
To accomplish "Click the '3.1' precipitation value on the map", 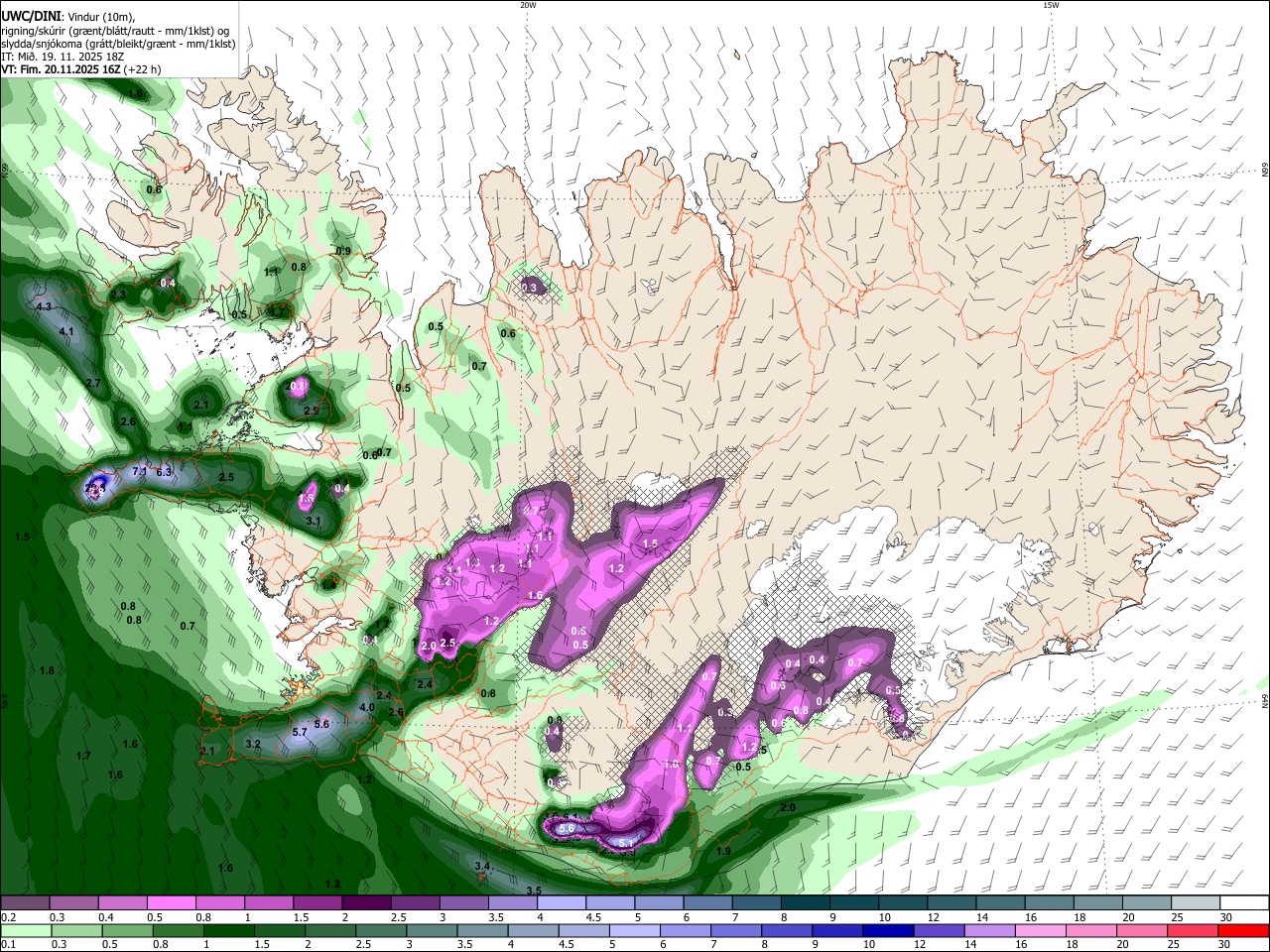I will [x=314, y=521].
